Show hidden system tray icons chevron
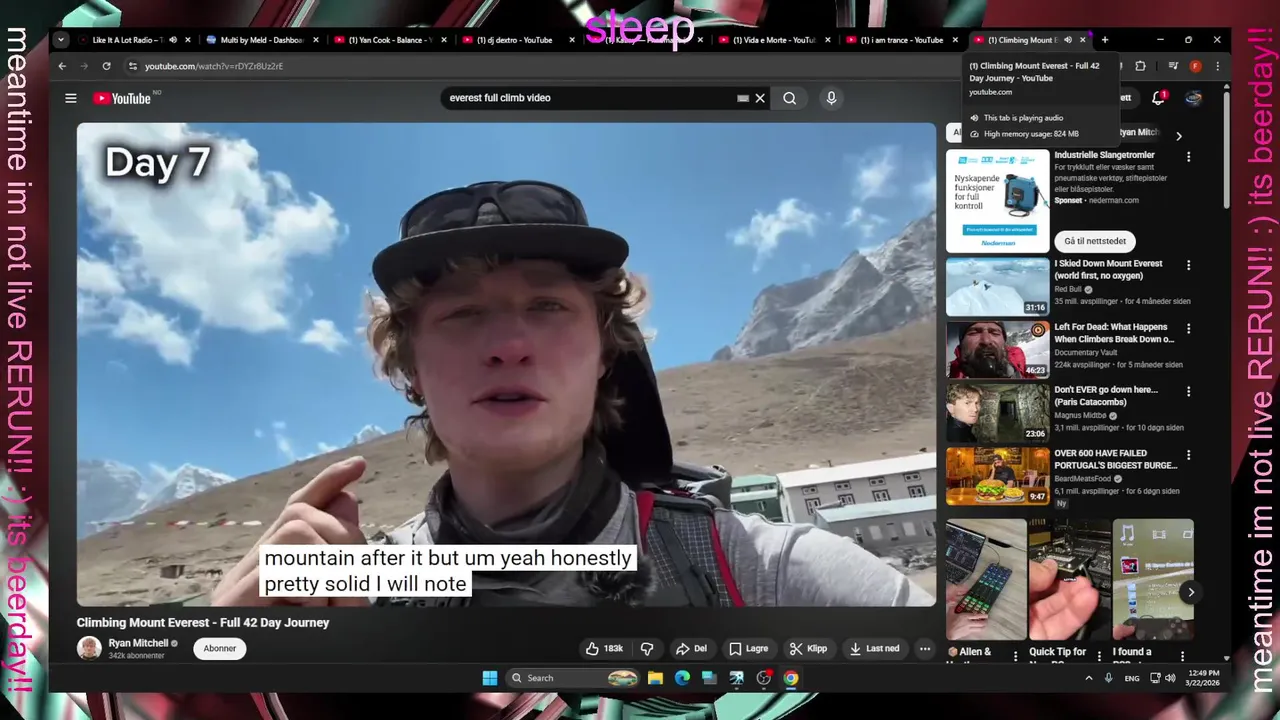This screenshot has width=1280, height=720. 1089,678
